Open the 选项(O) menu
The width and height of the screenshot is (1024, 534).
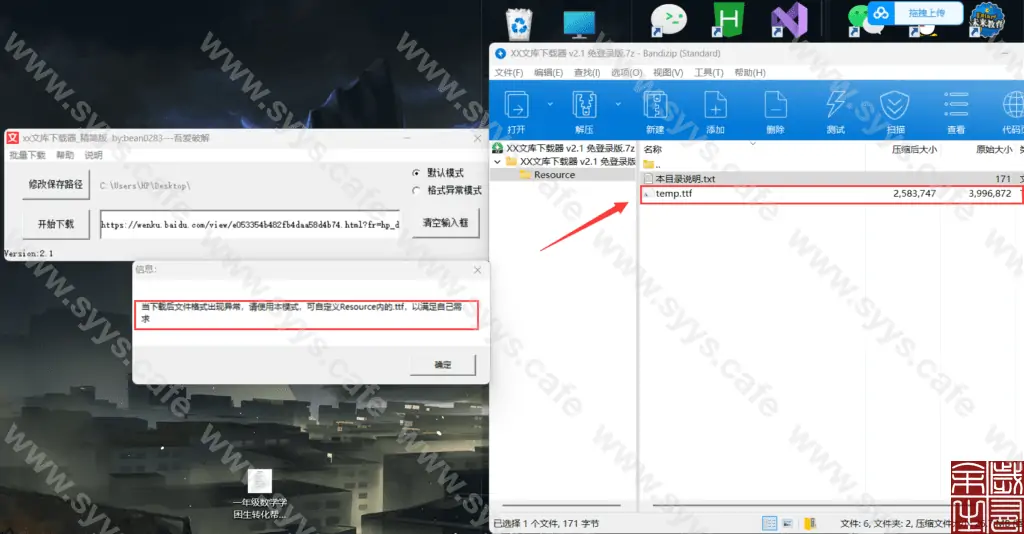(x=627, y=72)
